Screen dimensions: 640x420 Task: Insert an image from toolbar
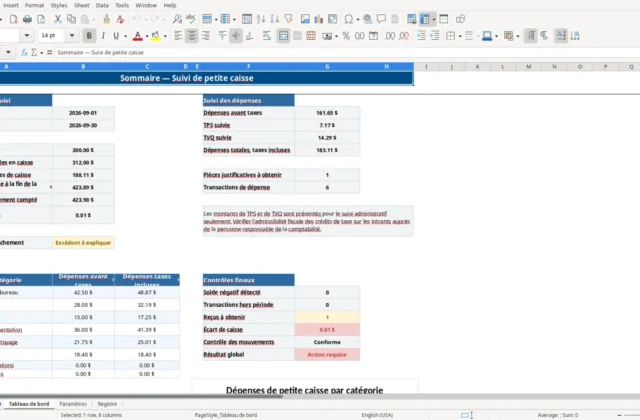click(305, 19)
